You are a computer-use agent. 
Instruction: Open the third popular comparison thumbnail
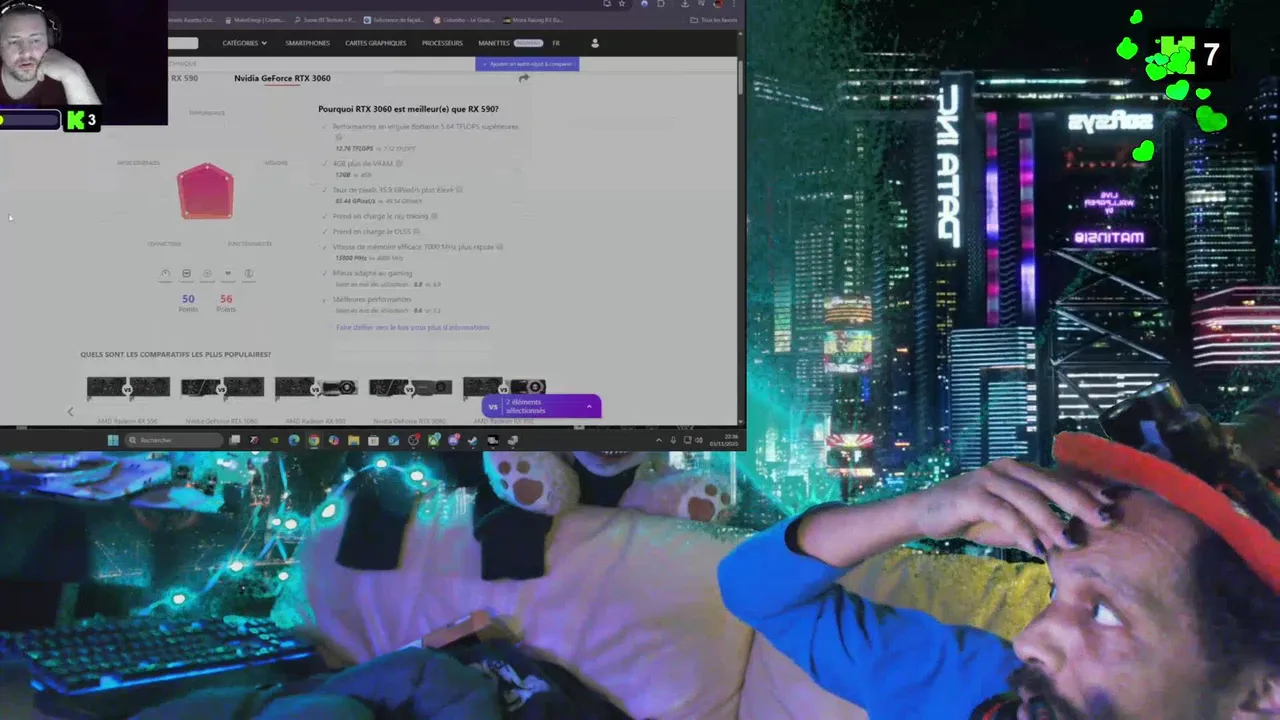pos(316,387)
